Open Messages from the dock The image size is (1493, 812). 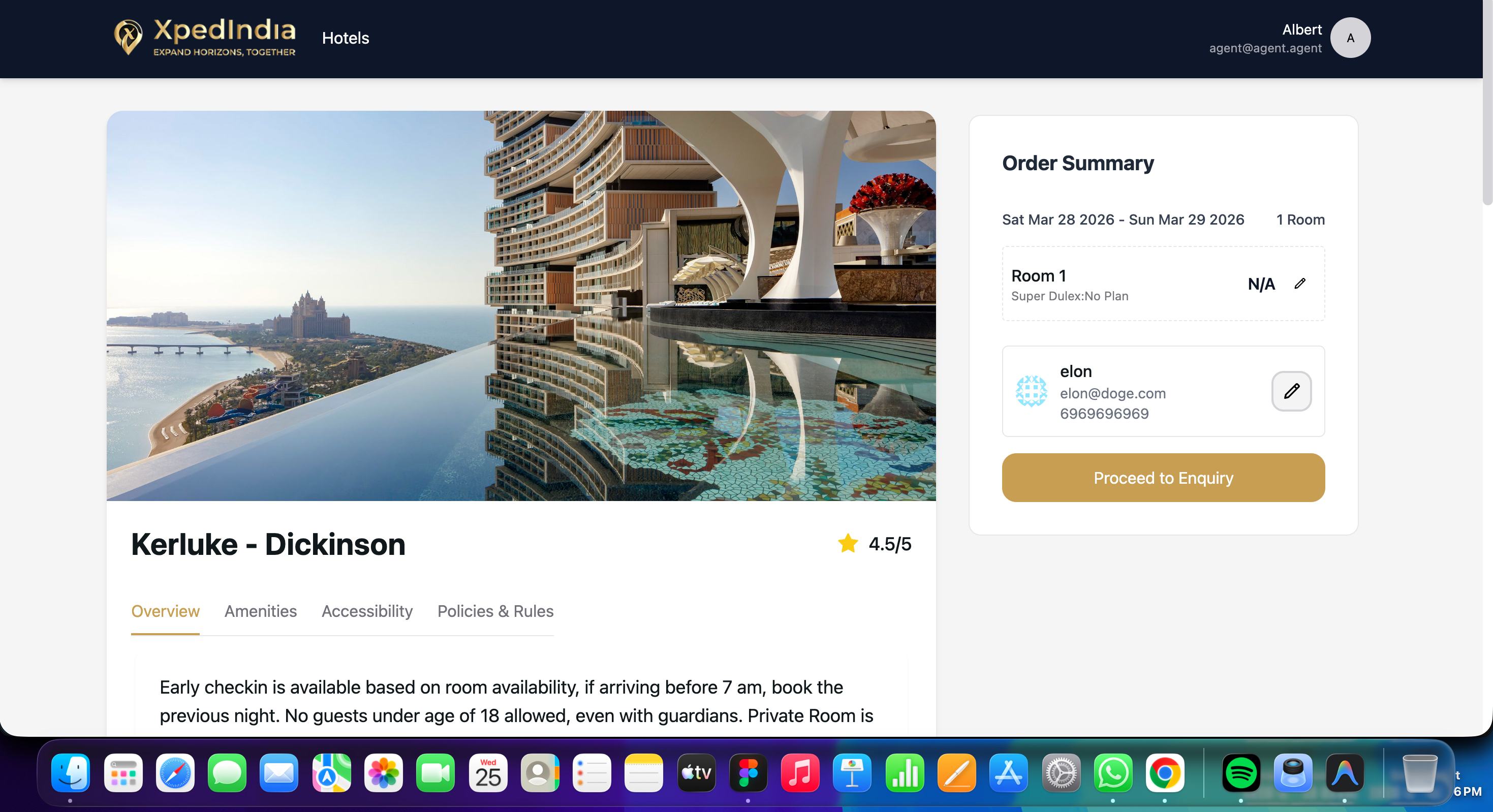pyautogui.click(x=227, y=772)
